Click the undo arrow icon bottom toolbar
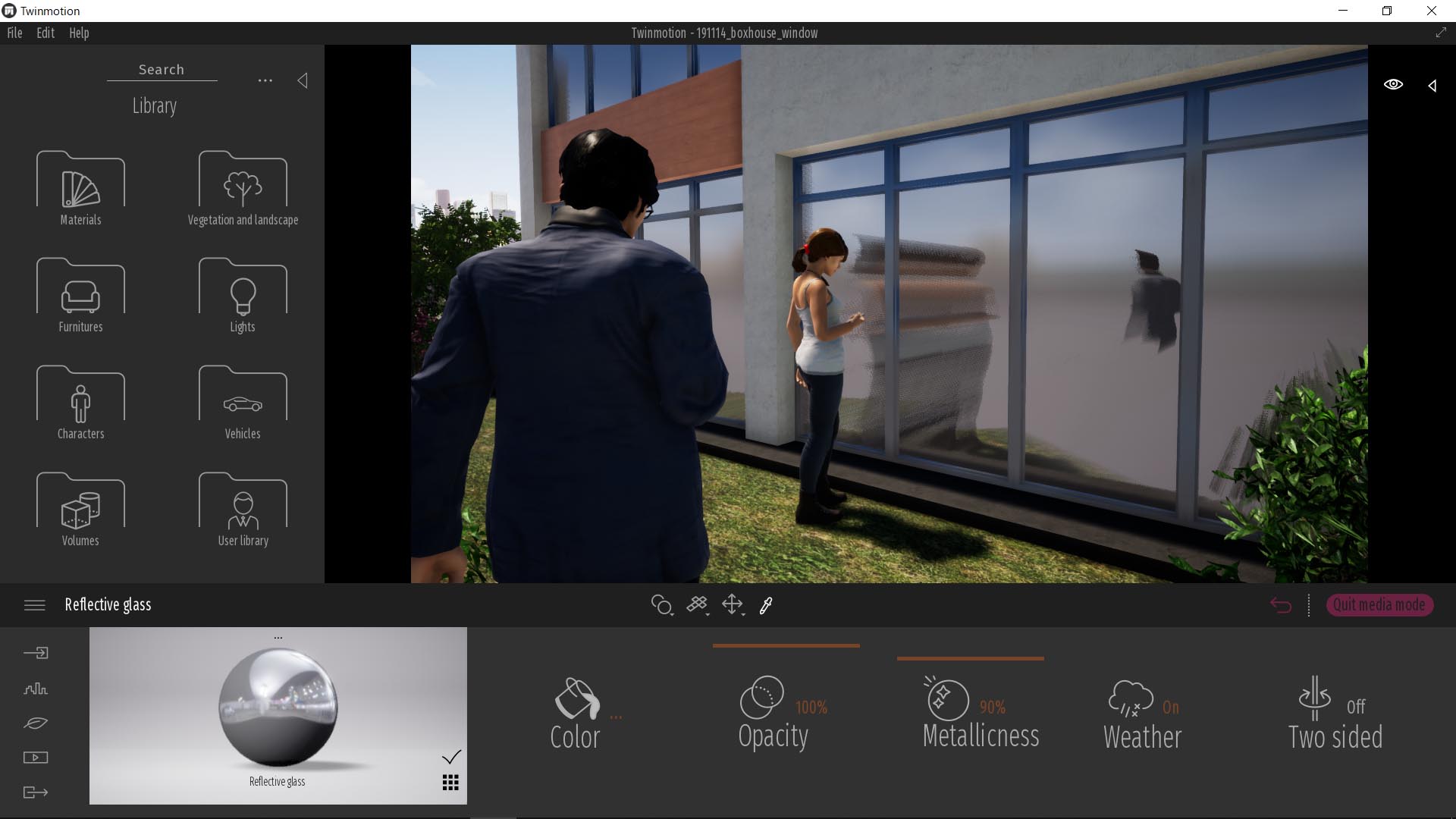This screenshot has width=1456, height=819. coord(1281,604)
